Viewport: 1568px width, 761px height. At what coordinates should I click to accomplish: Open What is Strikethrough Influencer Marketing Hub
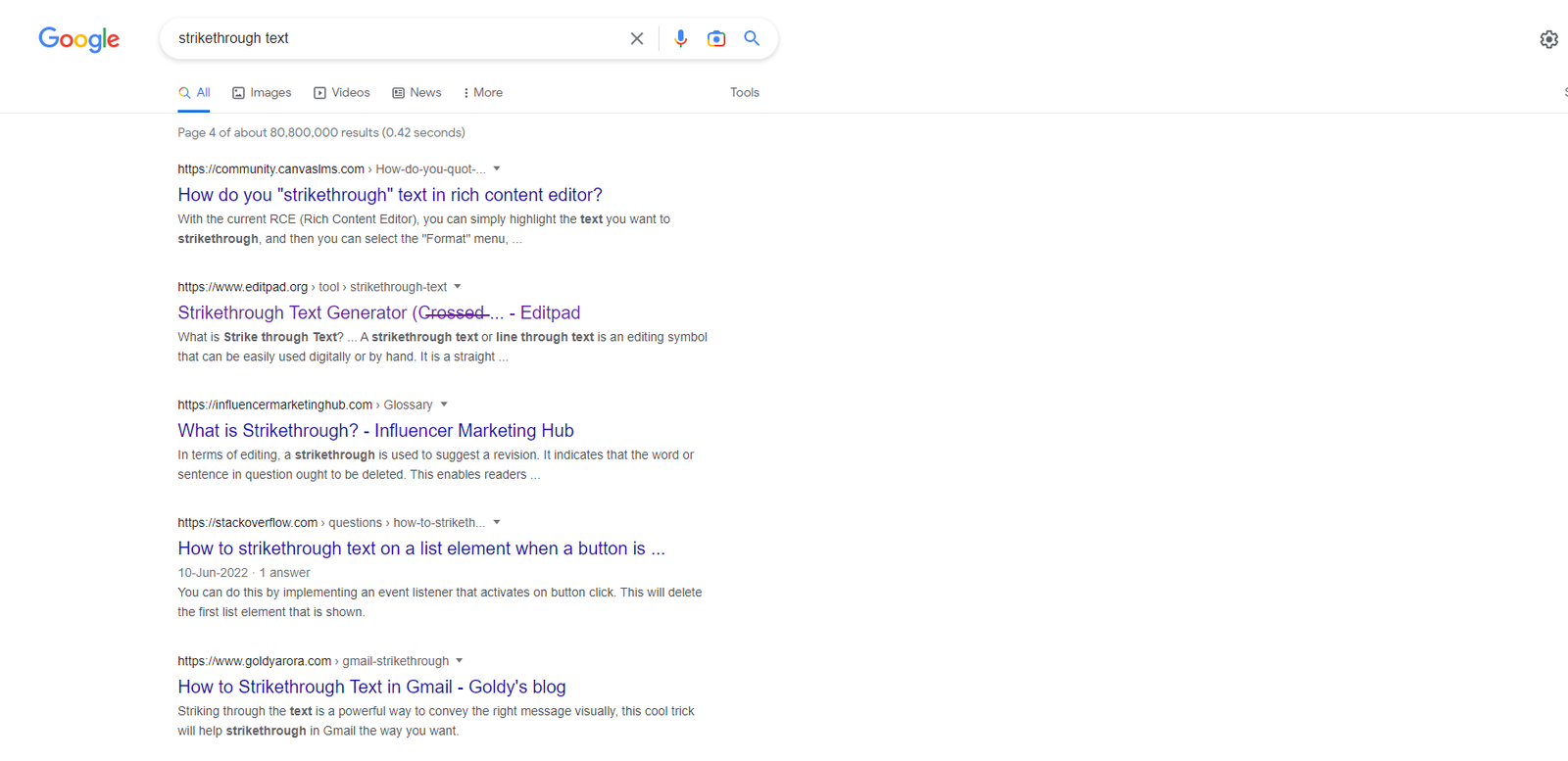[x=375, y=430]
